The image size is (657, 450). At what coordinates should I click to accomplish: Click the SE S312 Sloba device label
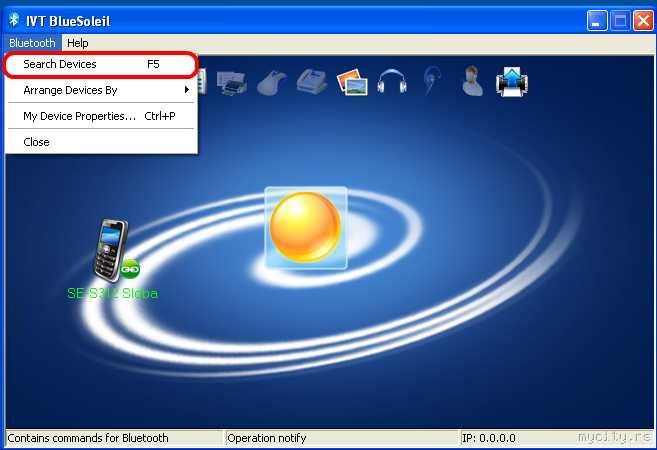(113, 293)
